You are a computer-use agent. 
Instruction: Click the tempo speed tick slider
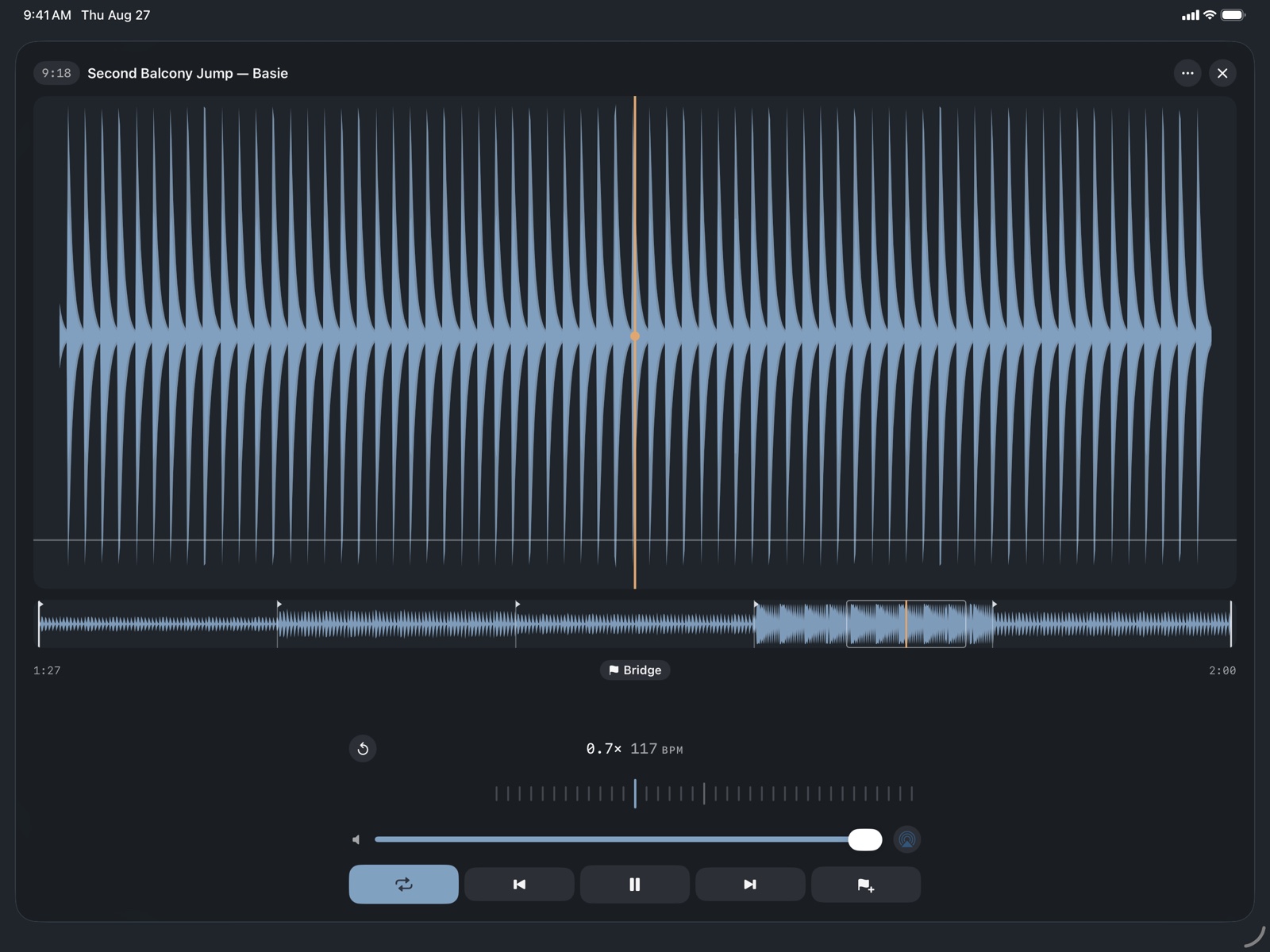click(x=704, y=793)
